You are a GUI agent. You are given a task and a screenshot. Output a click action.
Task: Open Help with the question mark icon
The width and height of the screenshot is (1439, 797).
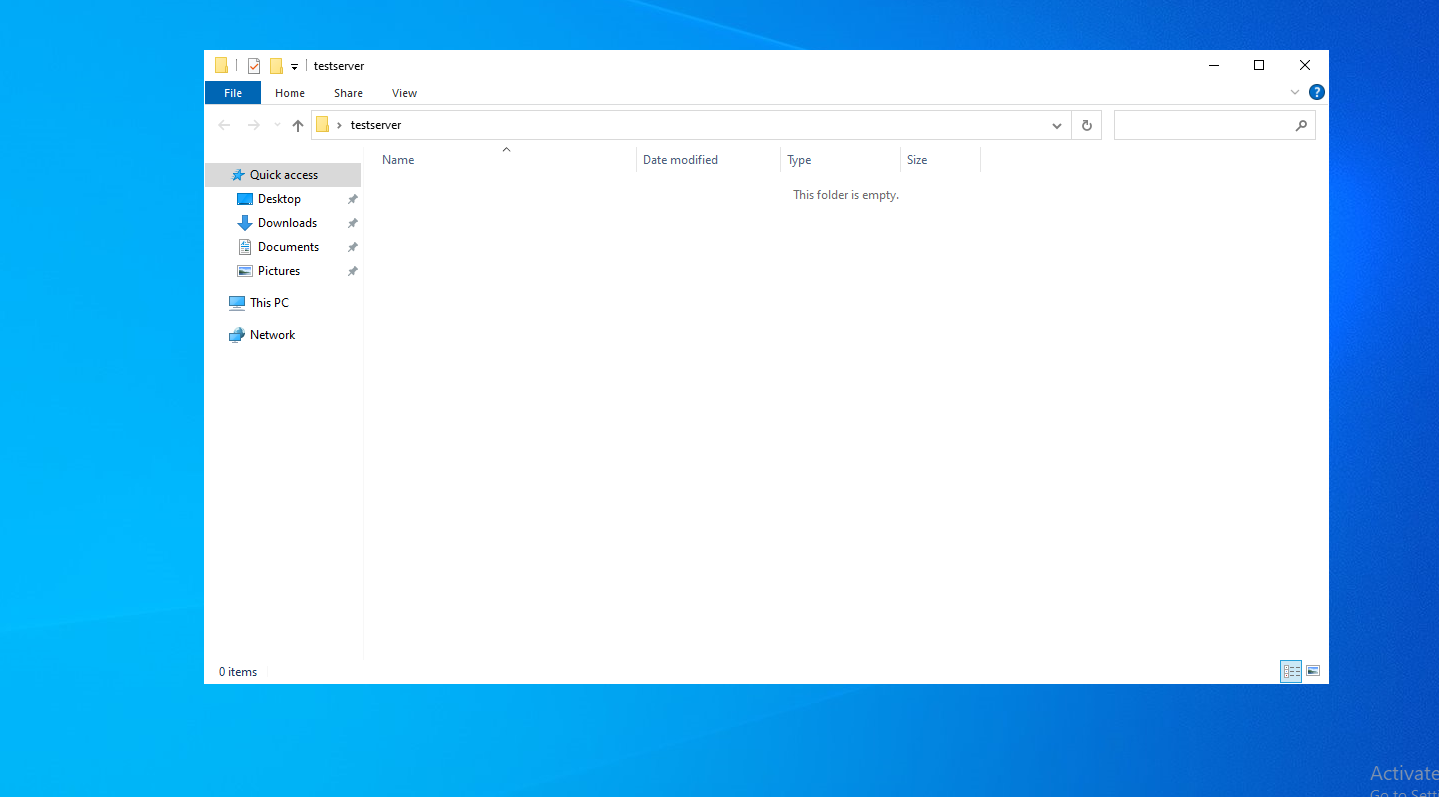[x=1317, y=92]
